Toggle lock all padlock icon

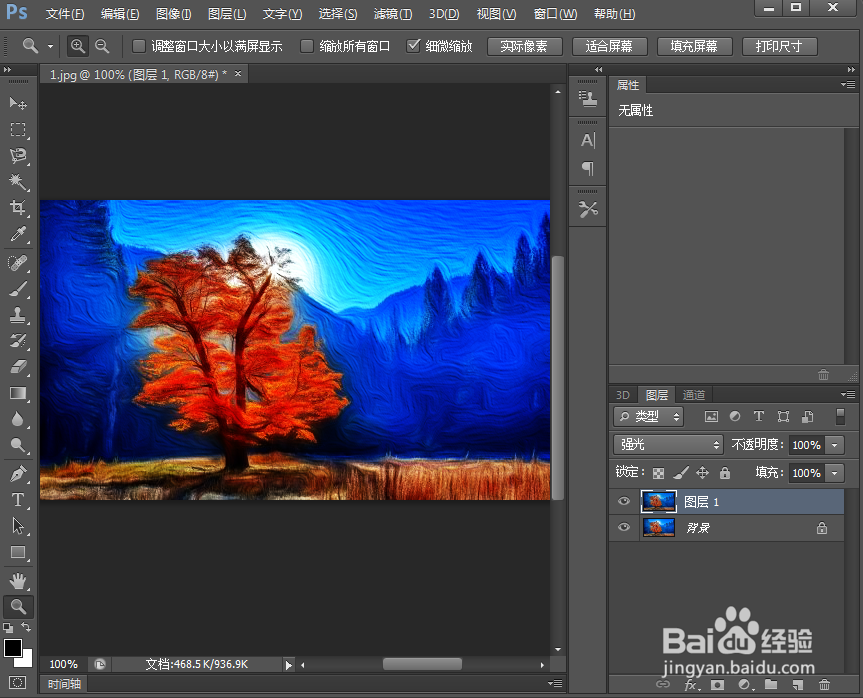click(725, 472)
